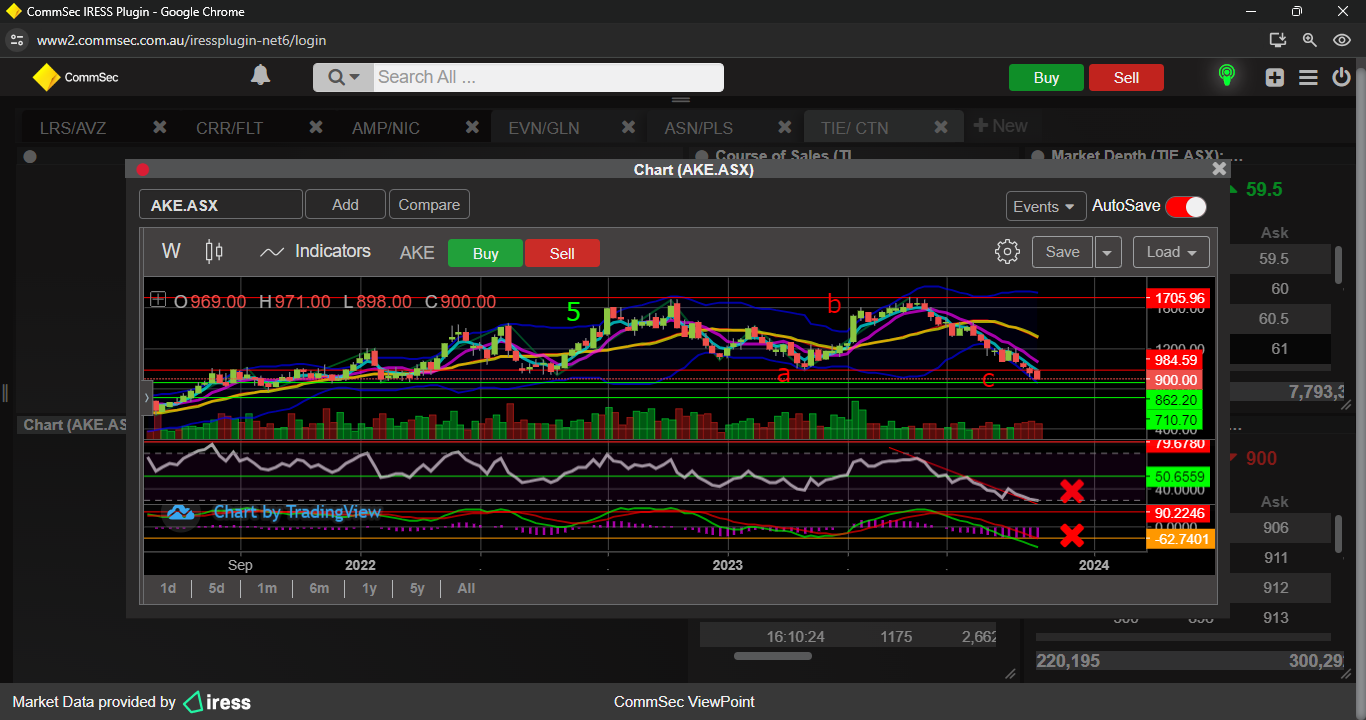The width and height of the screenshot is (1366, 720).
Task: Expand the chart legend plus box
Action: 158,299
